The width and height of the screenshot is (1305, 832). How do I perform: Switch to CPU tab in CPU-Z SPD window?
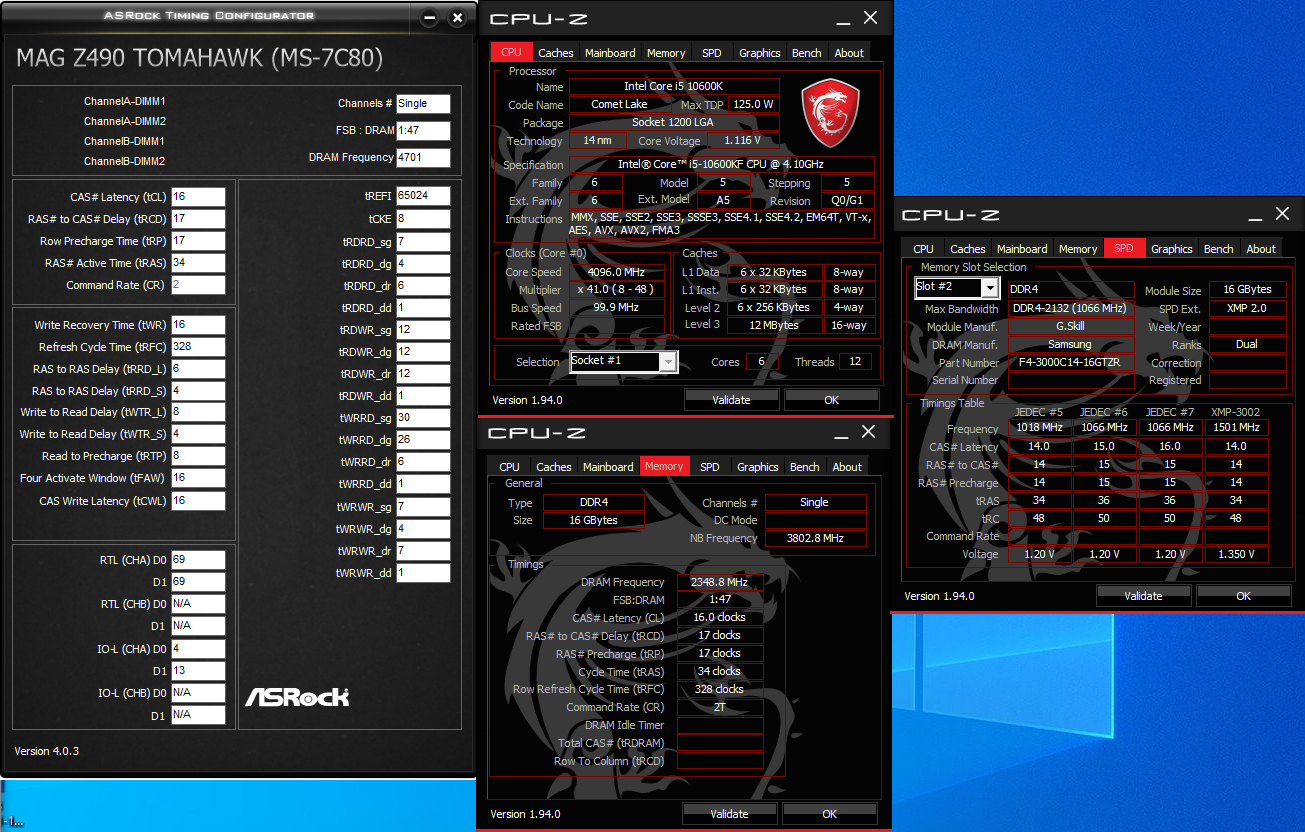(924, 249)
